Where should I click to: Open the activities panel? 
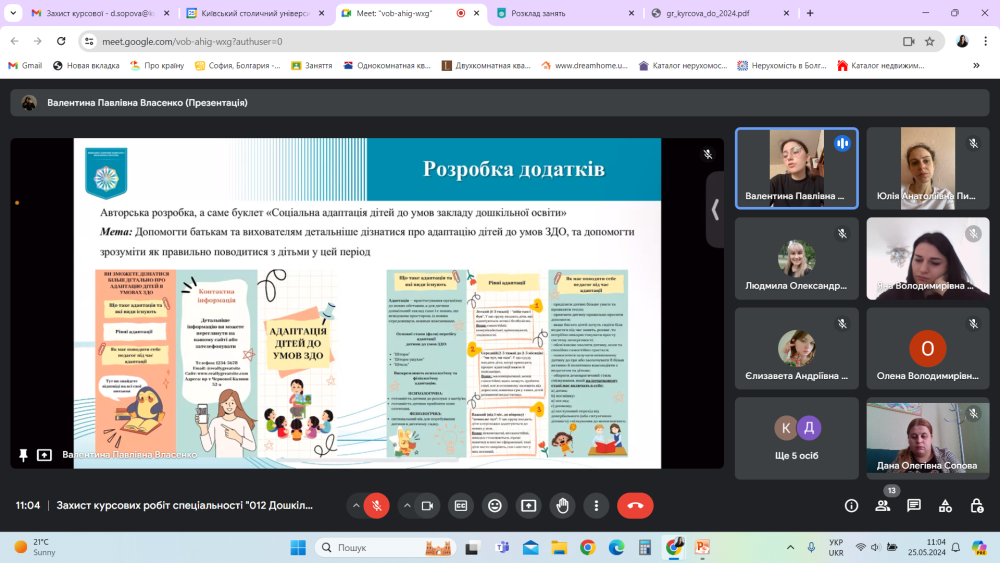[944, 506]
